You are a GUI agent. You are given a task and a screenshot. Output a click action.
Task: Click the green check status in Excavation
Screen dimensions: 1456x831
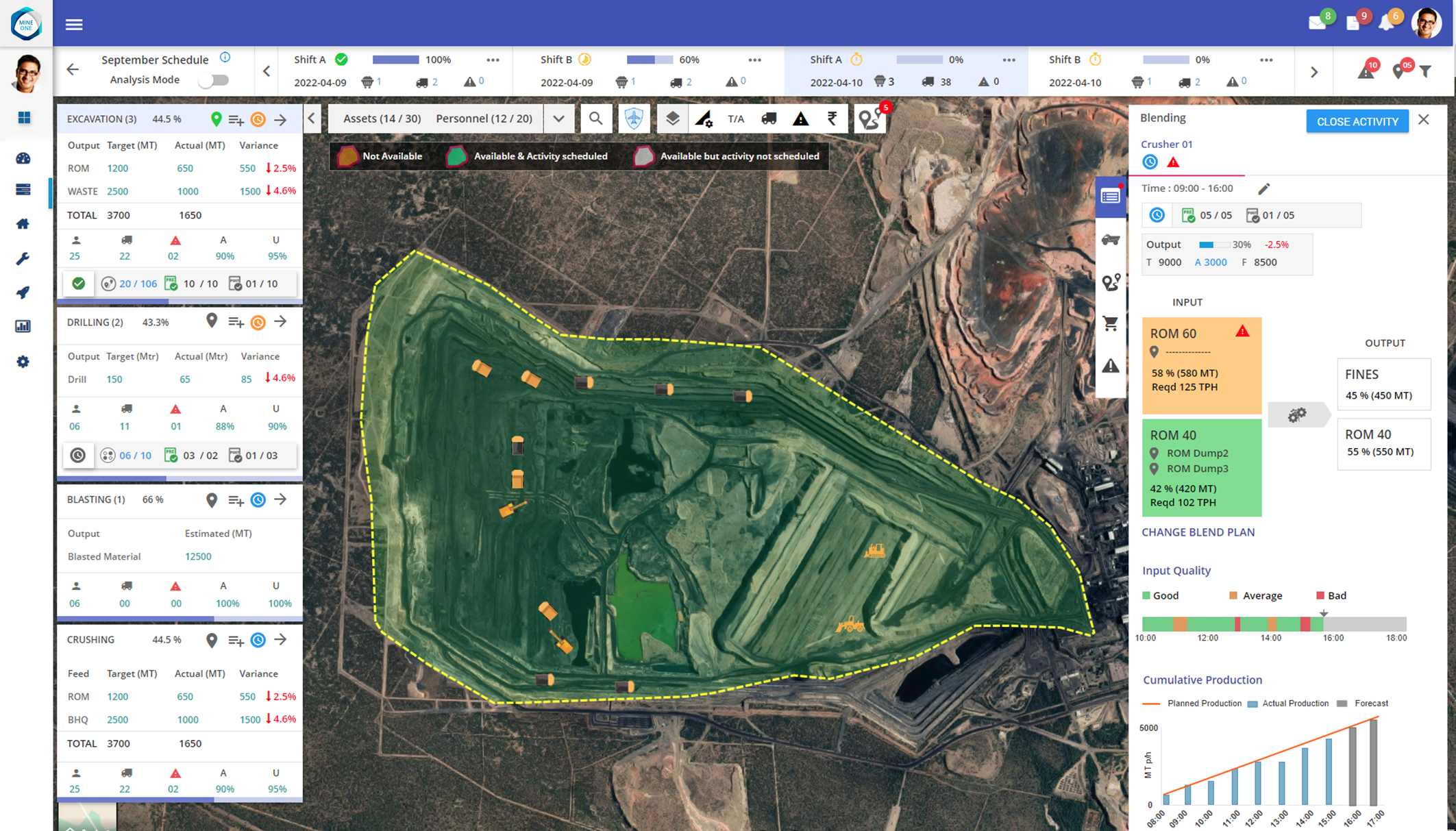coord(79,284)
